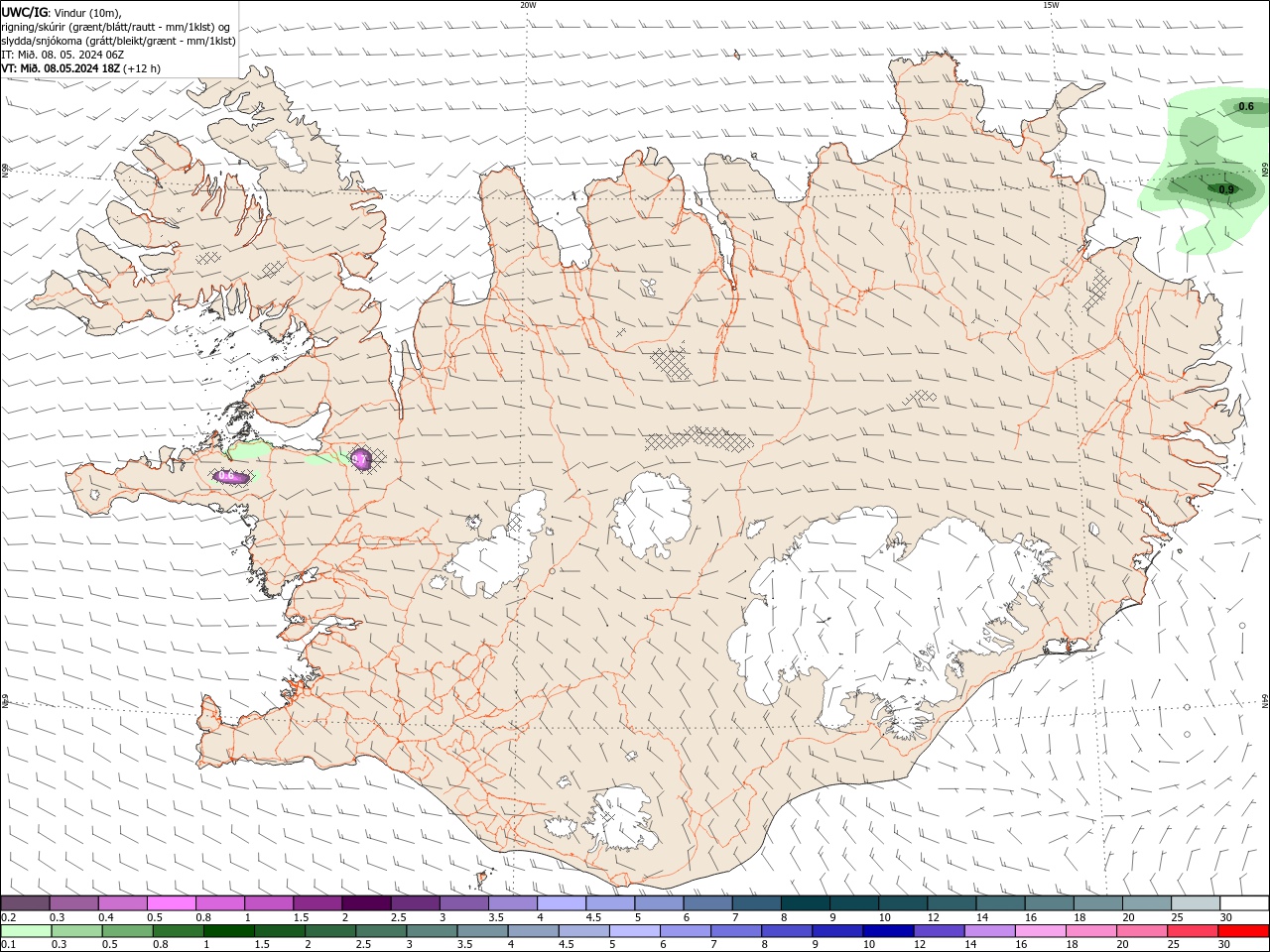
Task: Select the medium green 0.5–0.8 swatch in lower legend
Action: tap(128, 931)
